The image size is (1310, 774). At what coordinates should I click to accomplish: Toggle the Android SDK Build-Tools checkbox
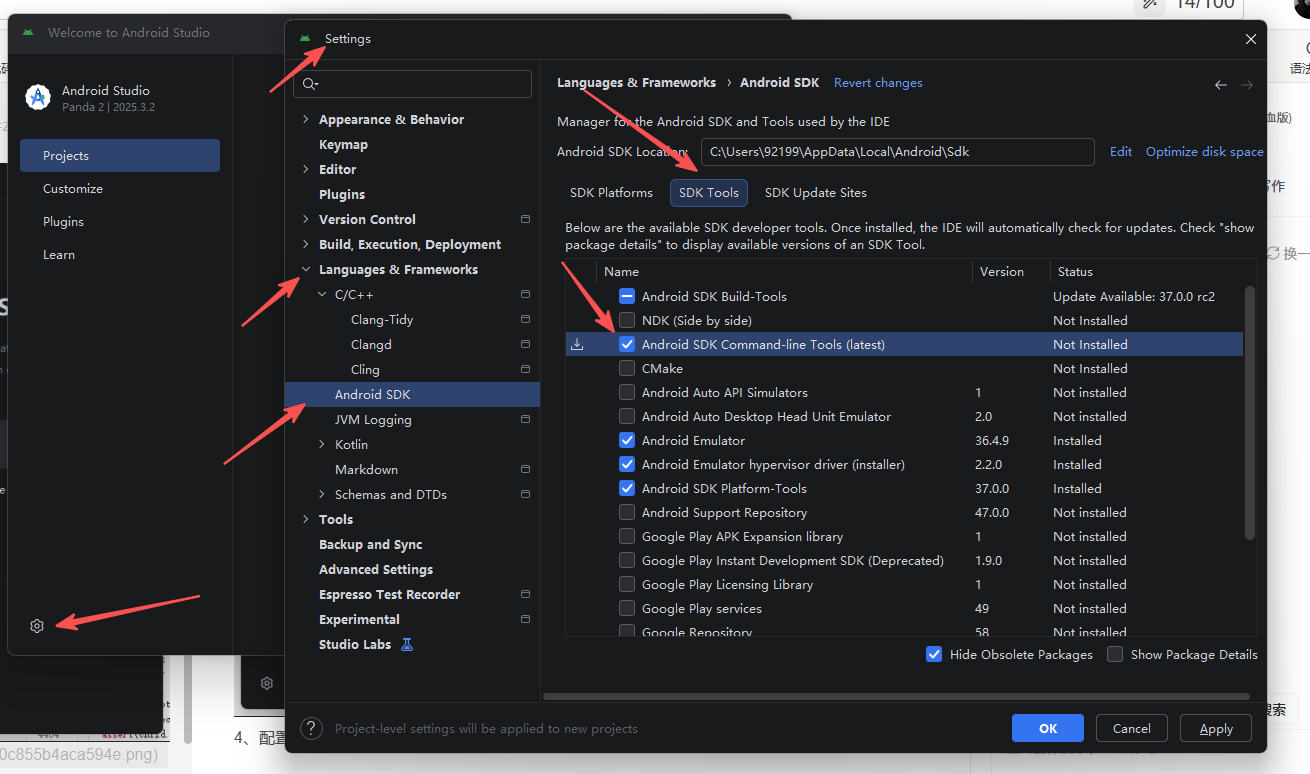[627, 297]
